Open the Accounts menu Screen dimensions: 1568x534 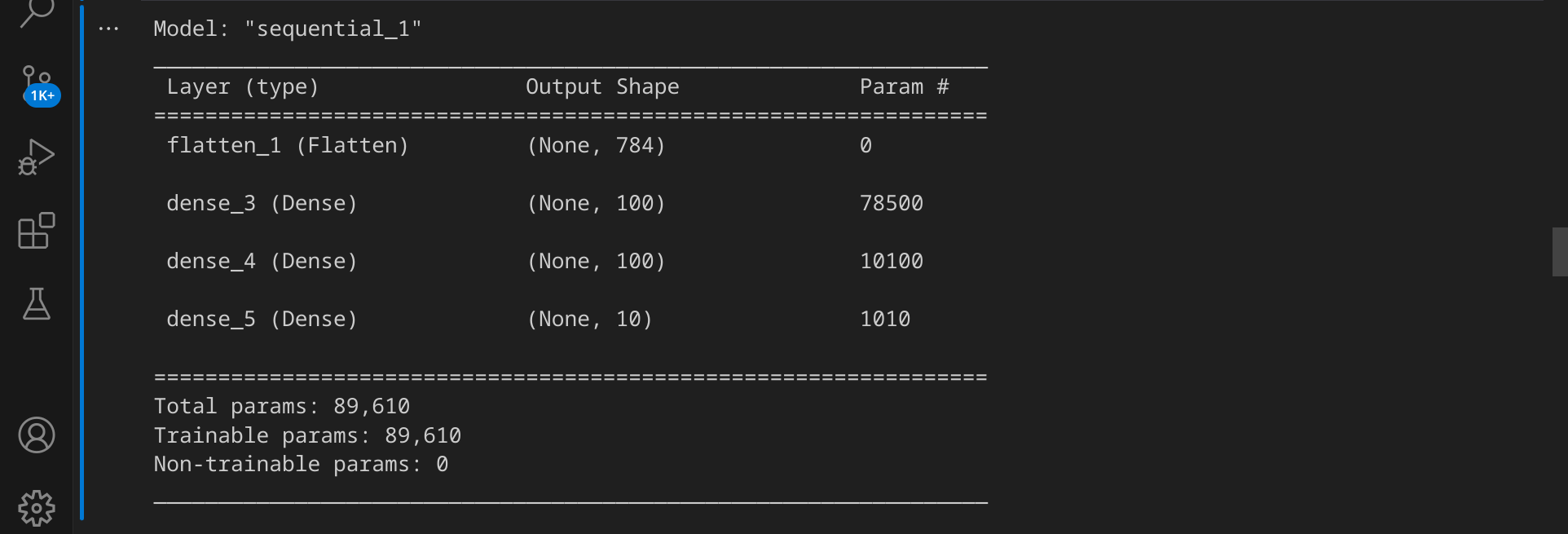point(37,435)
